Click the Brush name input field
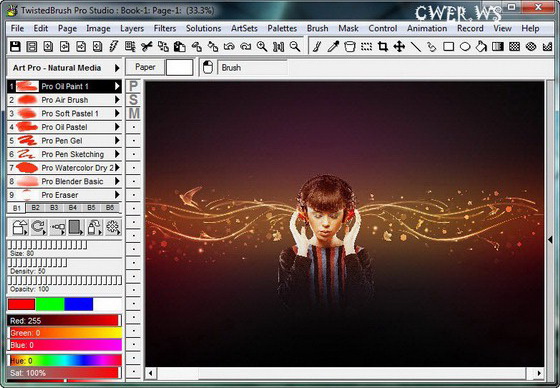The width and height of the screenshot is (560, 388). pyautogui.click(x=252, y=68)
